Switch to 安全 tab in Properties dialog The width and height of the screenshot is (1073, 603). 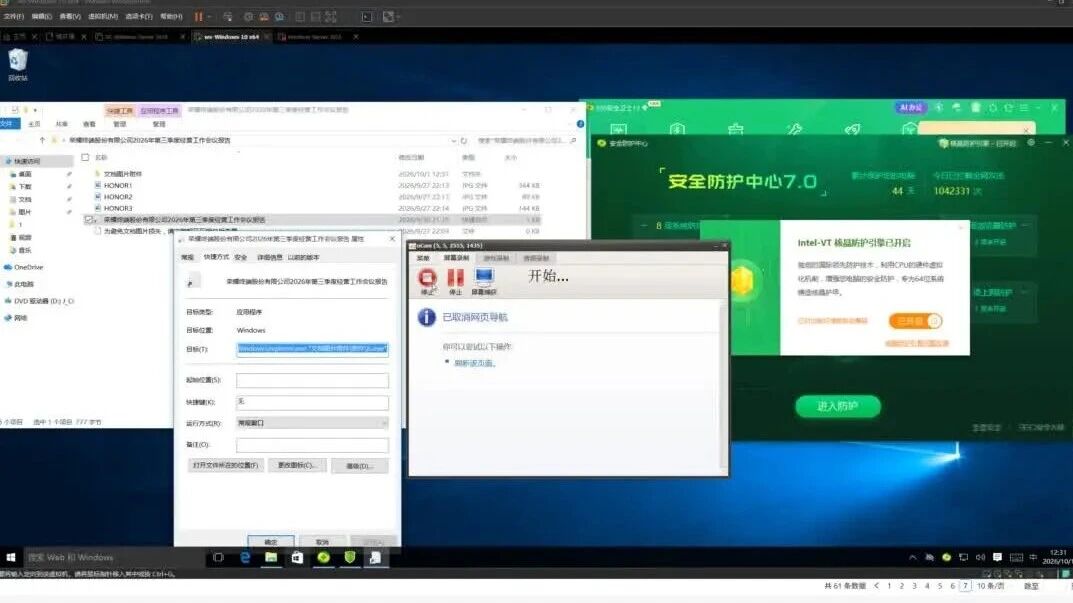pos(240,257)
